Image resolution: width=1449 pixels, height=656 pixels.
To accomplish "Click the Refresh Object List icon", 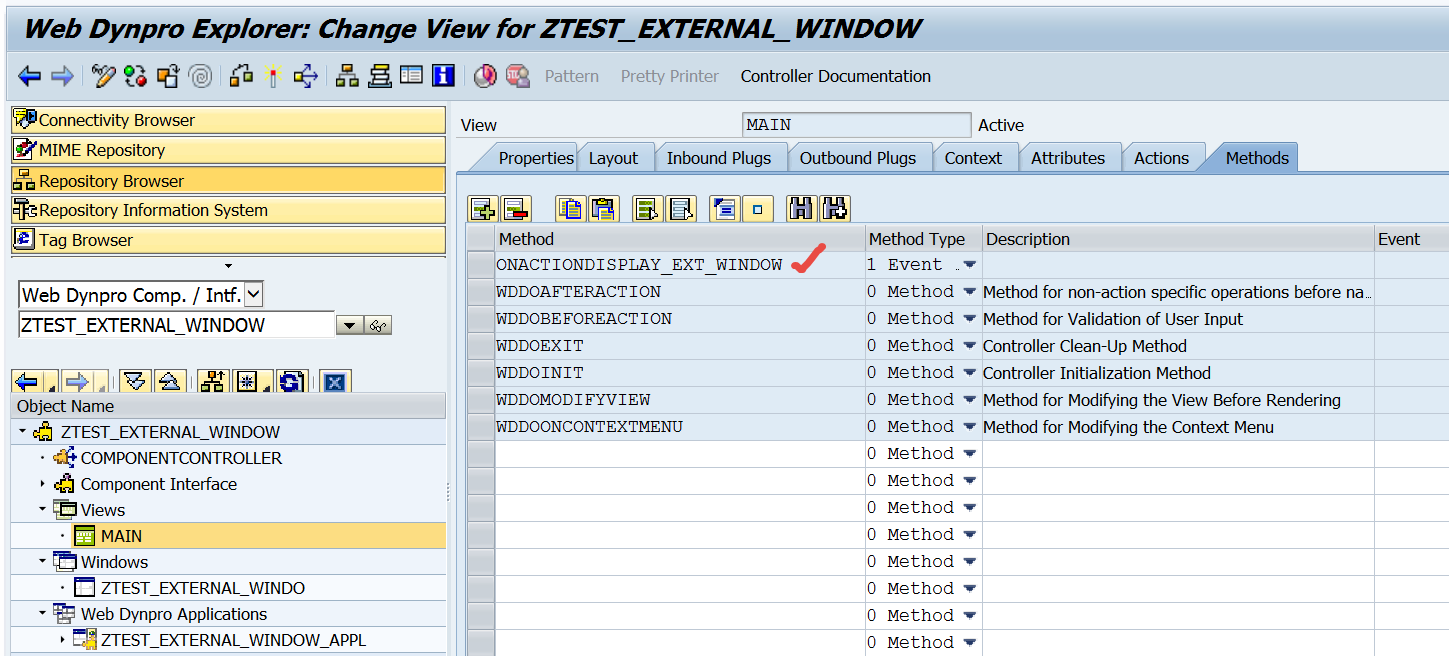I will click(x=291, y=381).
